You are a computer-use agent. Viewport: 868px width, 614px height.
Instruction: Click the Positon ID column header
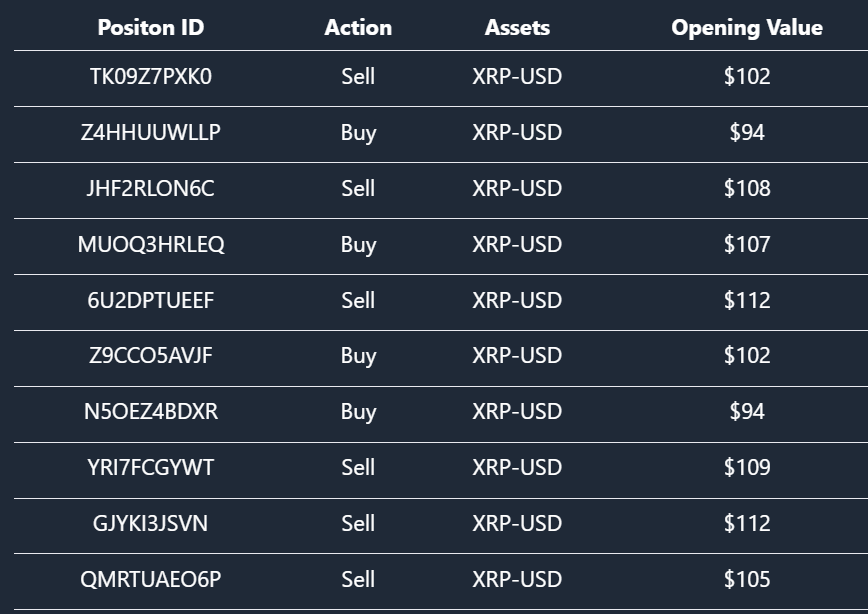coord(150,28)
